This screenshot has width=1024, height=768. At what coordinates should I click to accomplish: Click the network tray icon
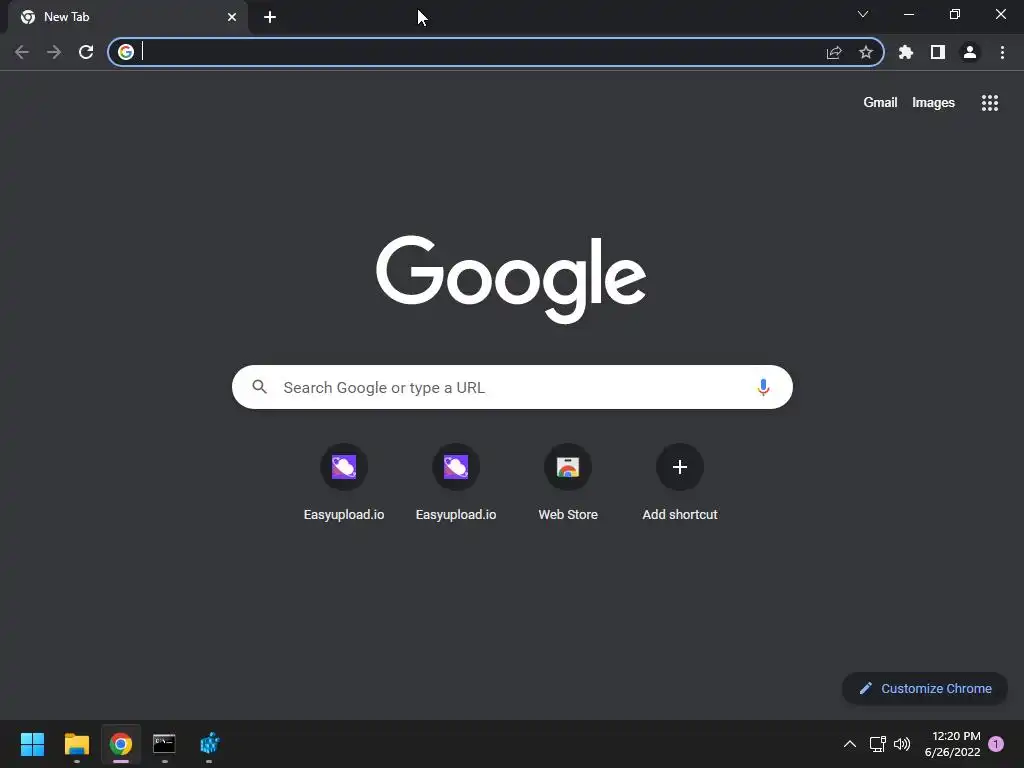(877, 744)
